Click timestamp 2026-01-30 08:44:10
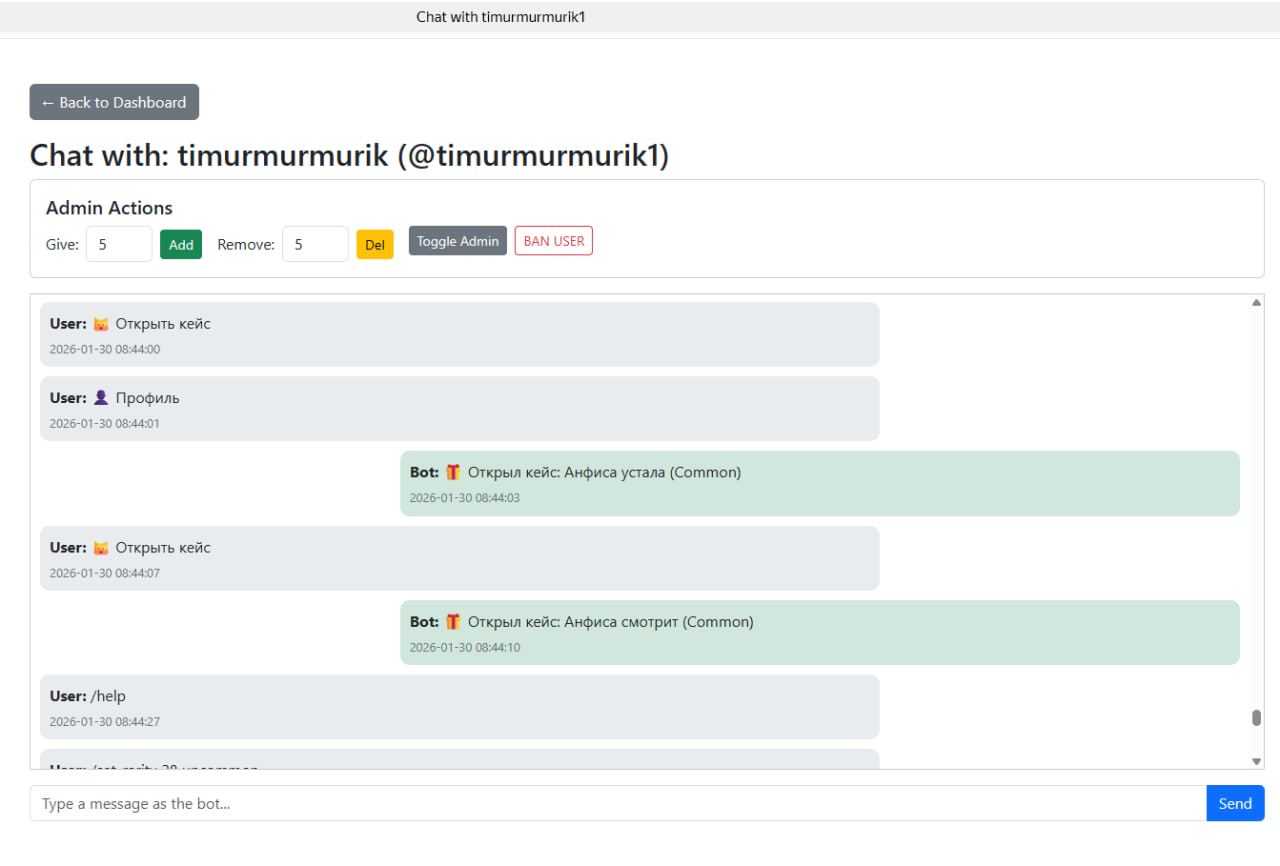1280x866 pixels. [x=465, y=647]
